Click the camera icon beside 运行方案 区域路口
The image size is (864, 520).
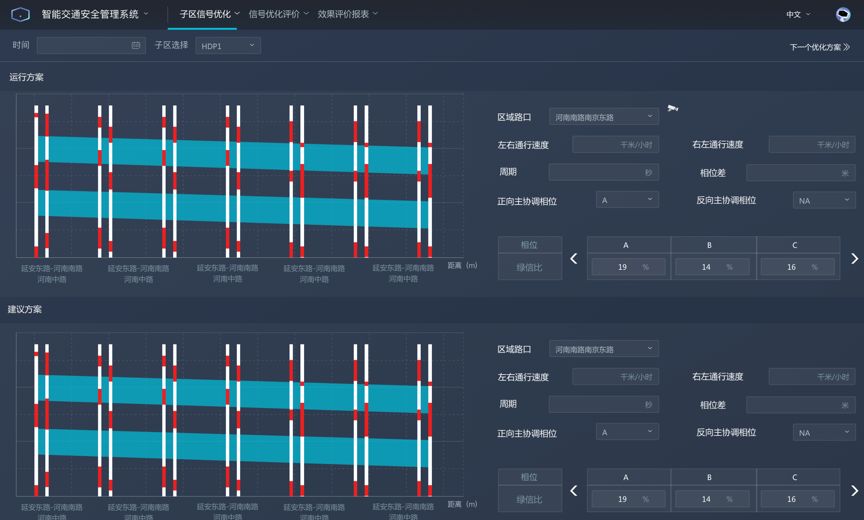(x=673, y=108)
